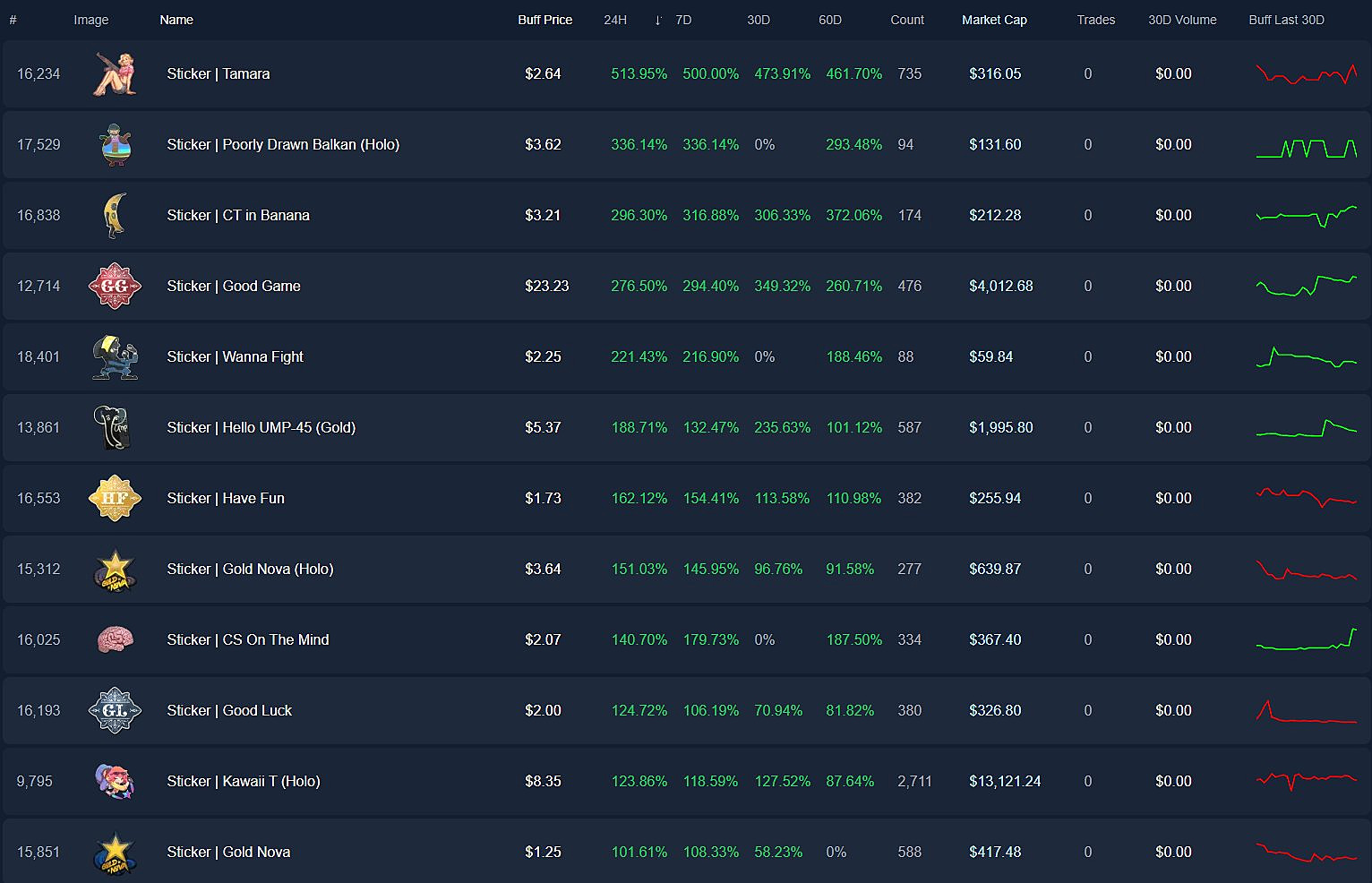Viewport: 1372px width, 883px height.
Task: Open the Poorly Drawn Balkan (Holo) sticker icon
Action: tap(115, 144)
